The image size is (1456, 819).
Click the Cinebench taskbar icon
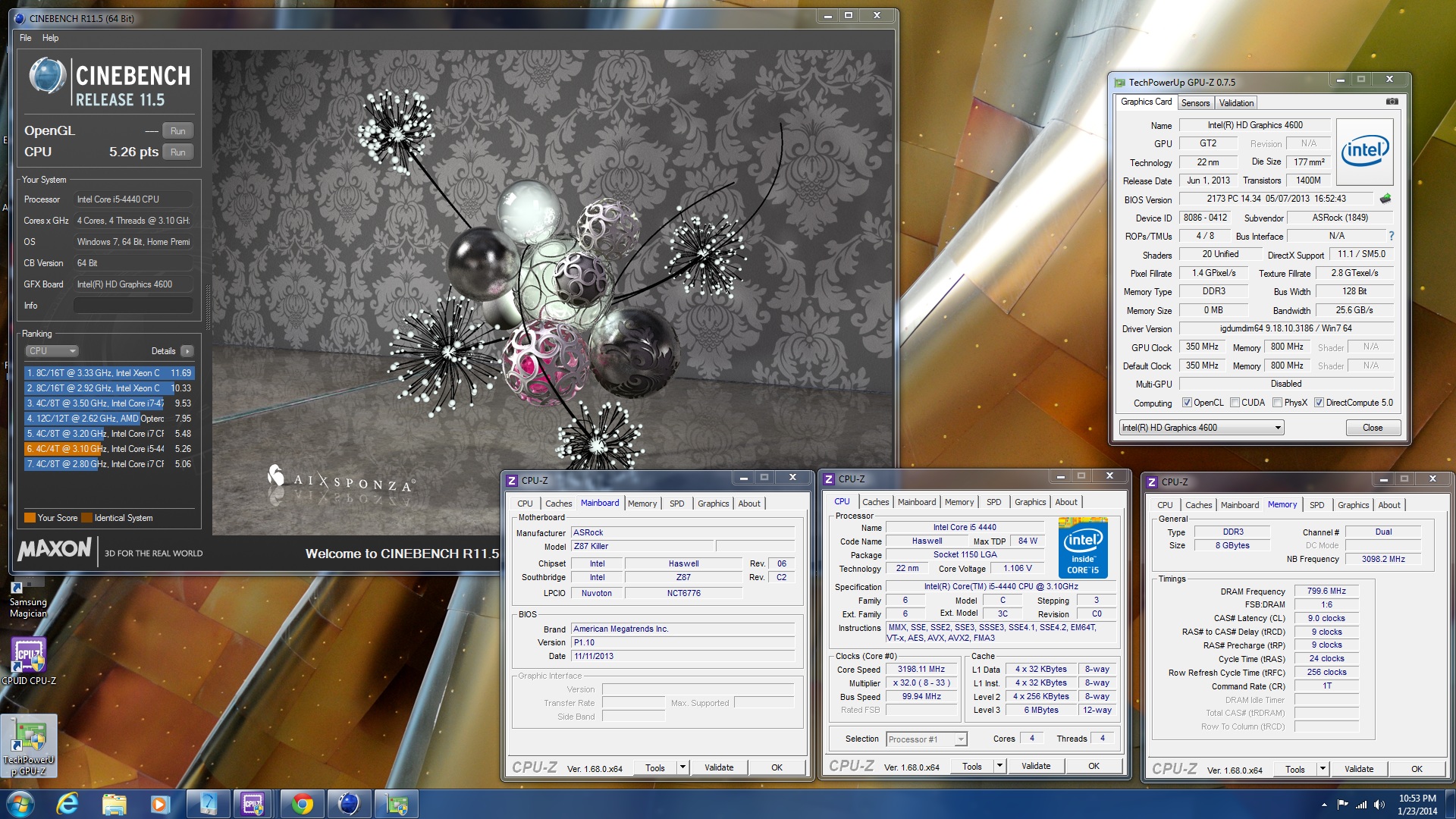(x=349, y=804)
